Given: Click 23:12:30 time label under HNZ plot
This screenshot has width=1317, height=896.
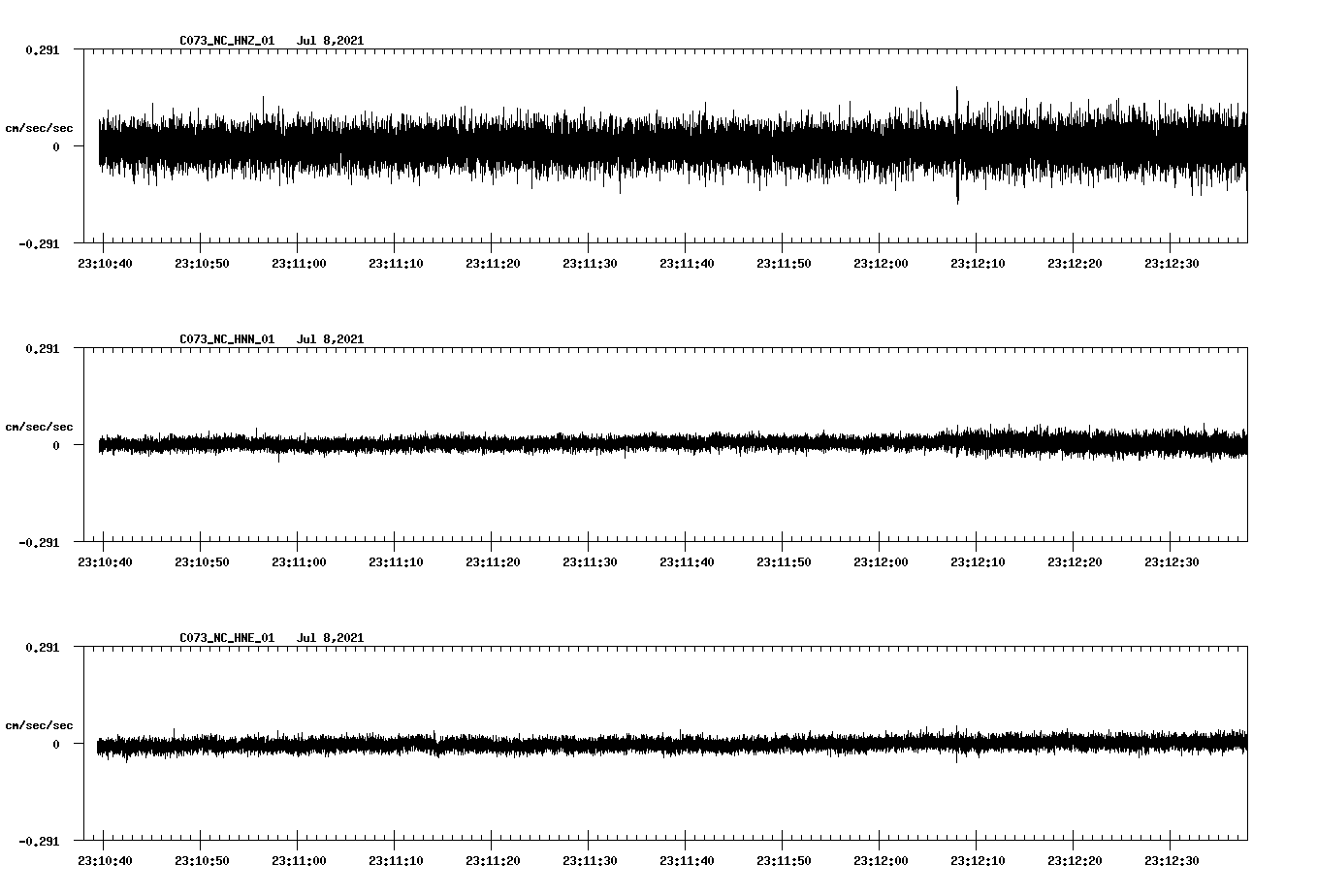Looking at the screenshot, I should (x=1171, y=263).
